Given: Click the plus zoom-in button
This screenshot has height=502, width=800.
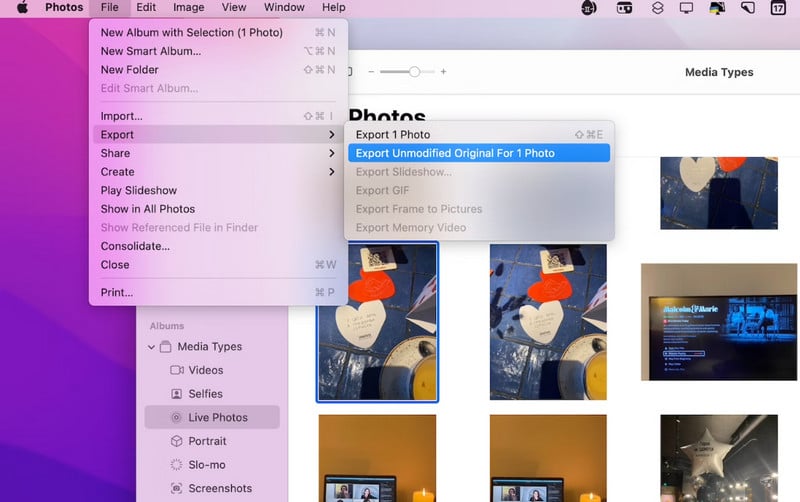Looking at the screenshot, I should 443,72.
